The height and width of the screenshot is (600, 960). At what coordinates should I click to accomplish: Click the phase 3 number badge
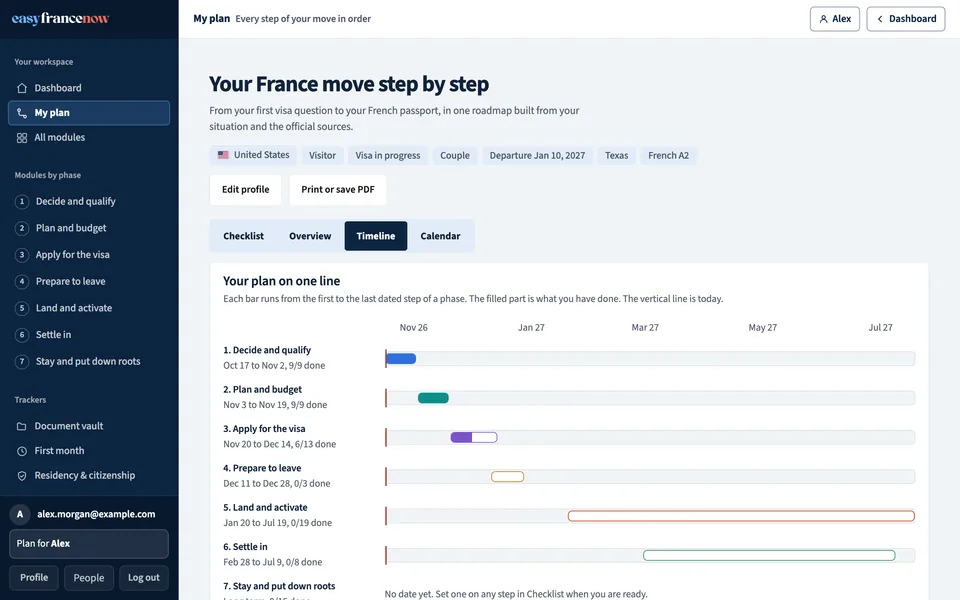coord(22,255)
